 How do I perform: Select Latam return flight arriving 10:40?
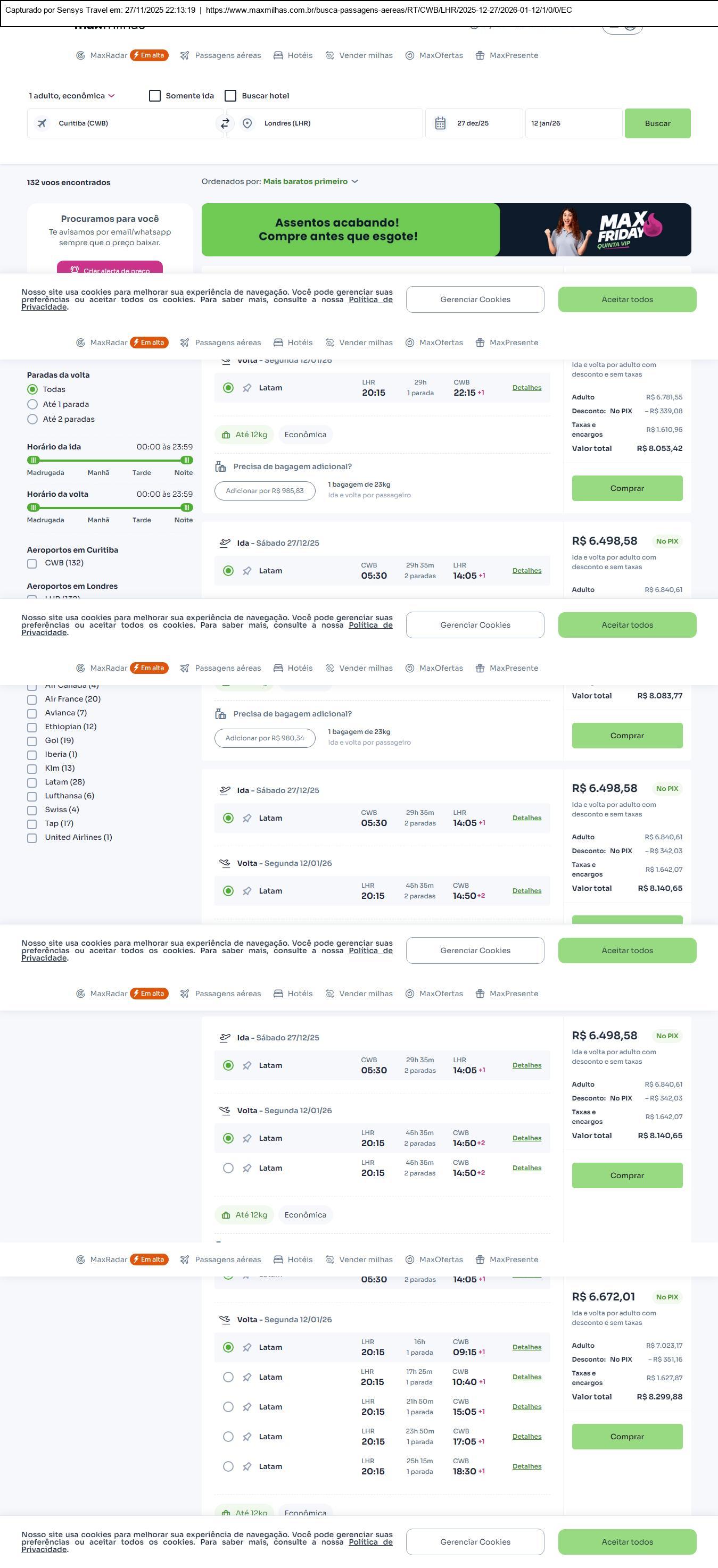click(228, 1377)
